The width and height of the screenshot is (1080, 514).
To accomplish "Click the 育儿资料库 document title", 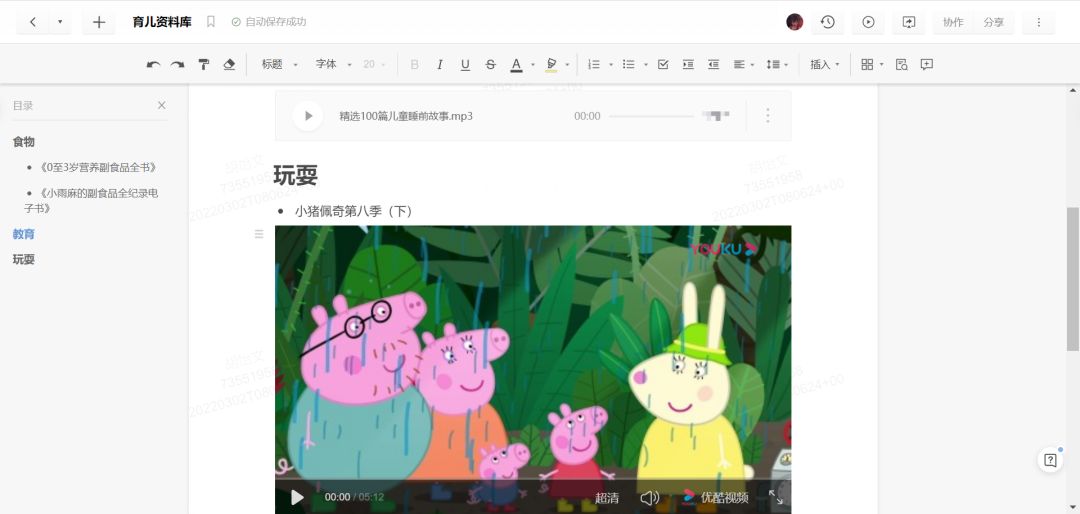I will [162, 22].
